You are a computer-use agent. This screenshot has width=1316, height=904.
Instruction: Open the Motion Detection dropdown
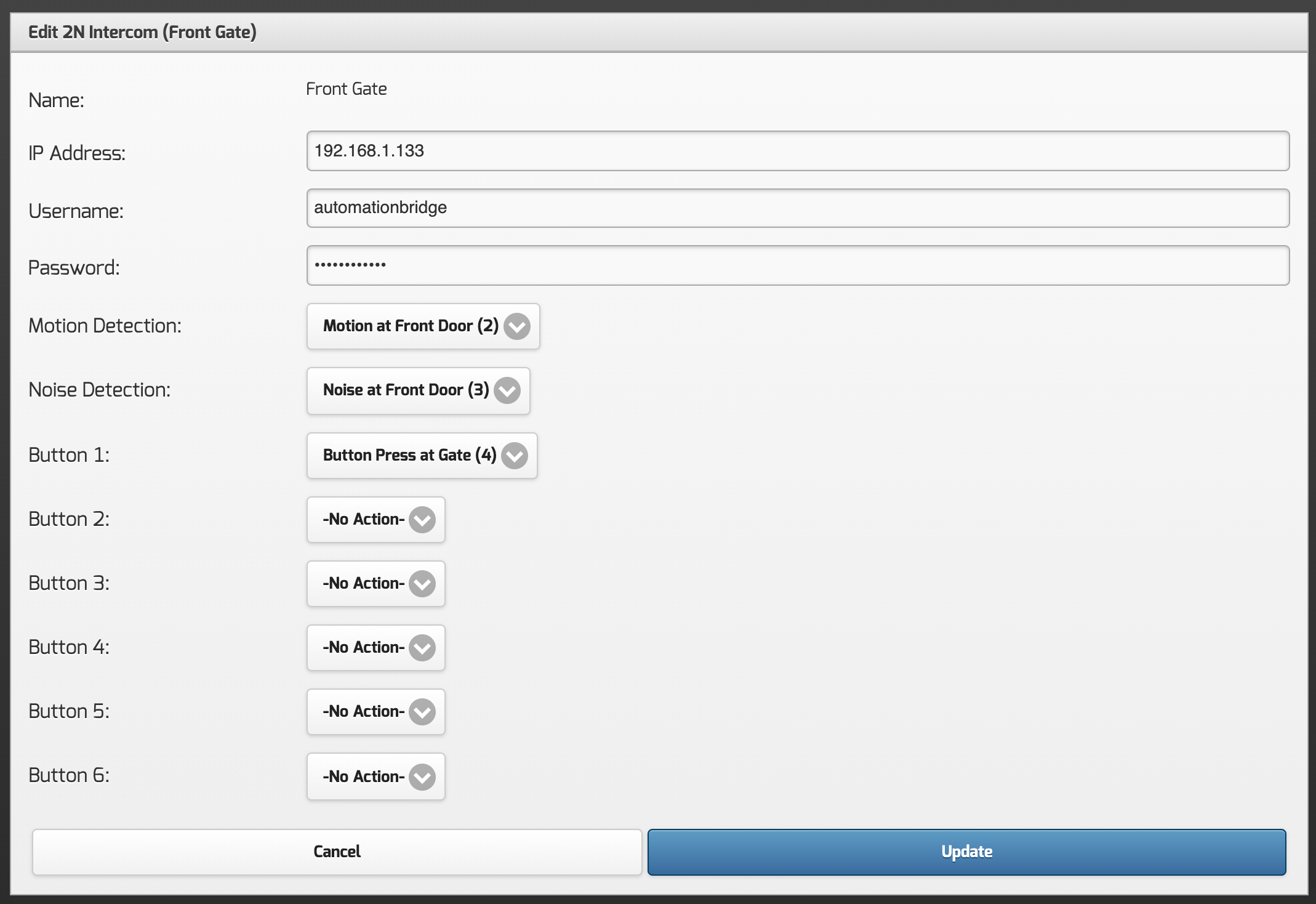tap(411, 326)
